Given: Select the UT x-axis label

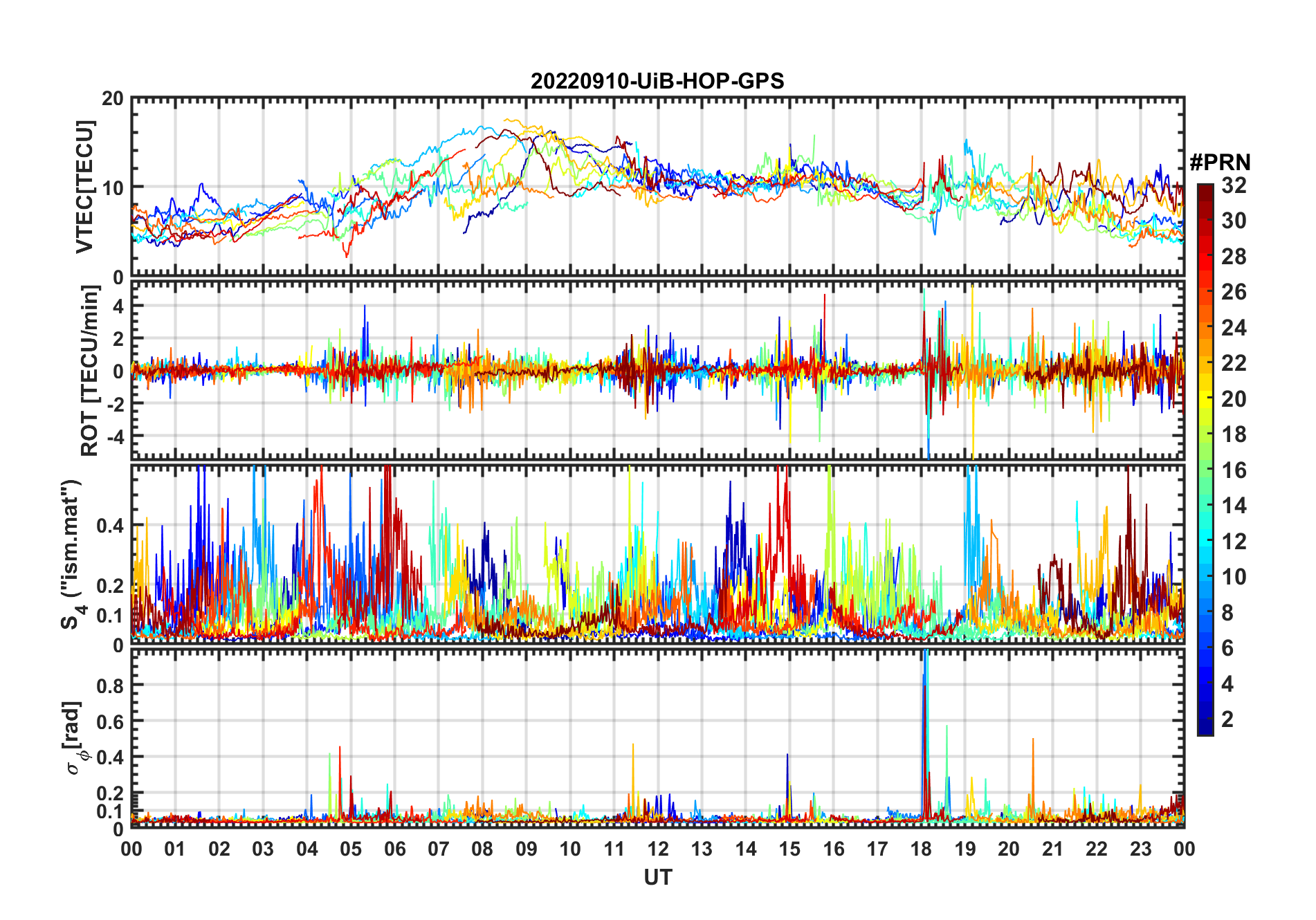Looking at the screenshot, I should (x=657, y=877).
